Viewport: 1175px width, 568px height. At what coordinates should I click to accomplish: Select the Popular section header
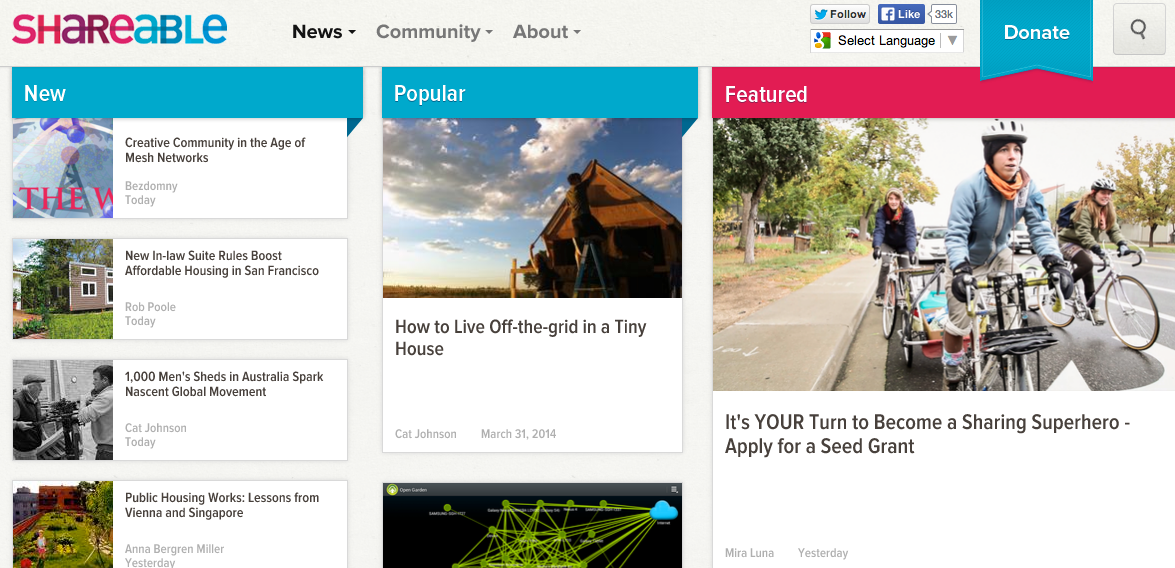pos(429,94)
